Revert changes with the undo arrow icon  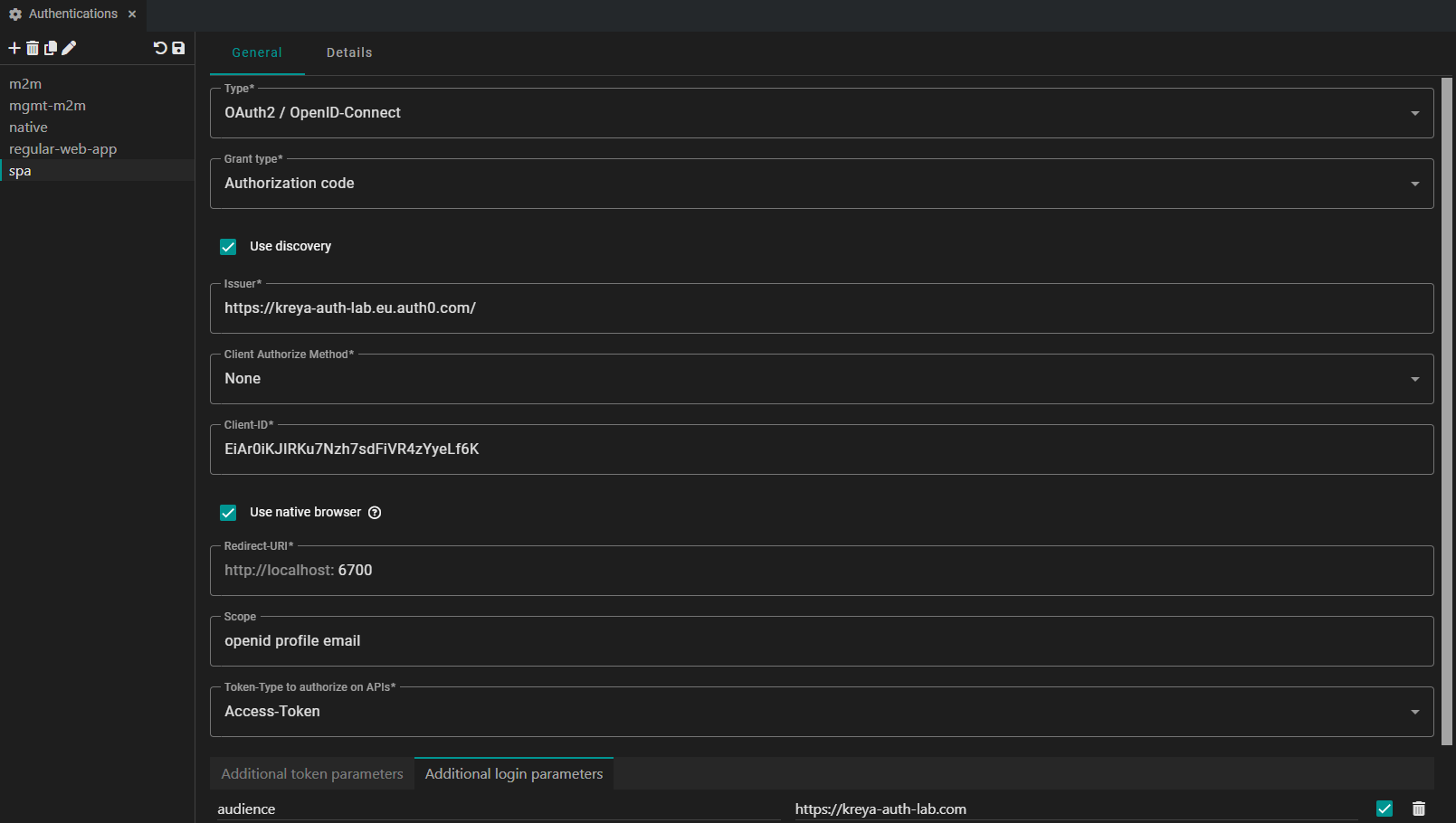tap(160, 48)
